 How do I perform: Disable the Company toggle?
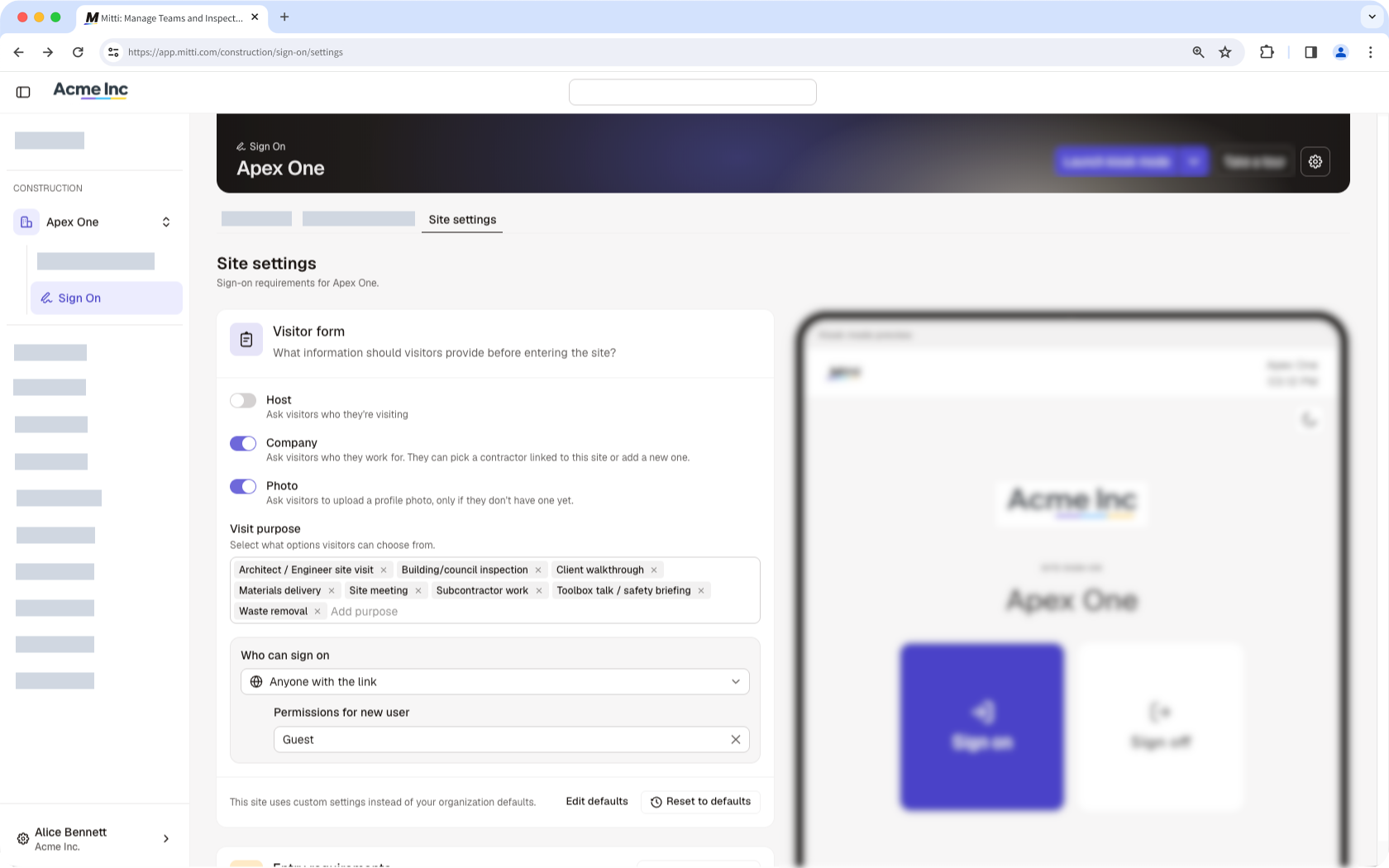tap(243, 444)
